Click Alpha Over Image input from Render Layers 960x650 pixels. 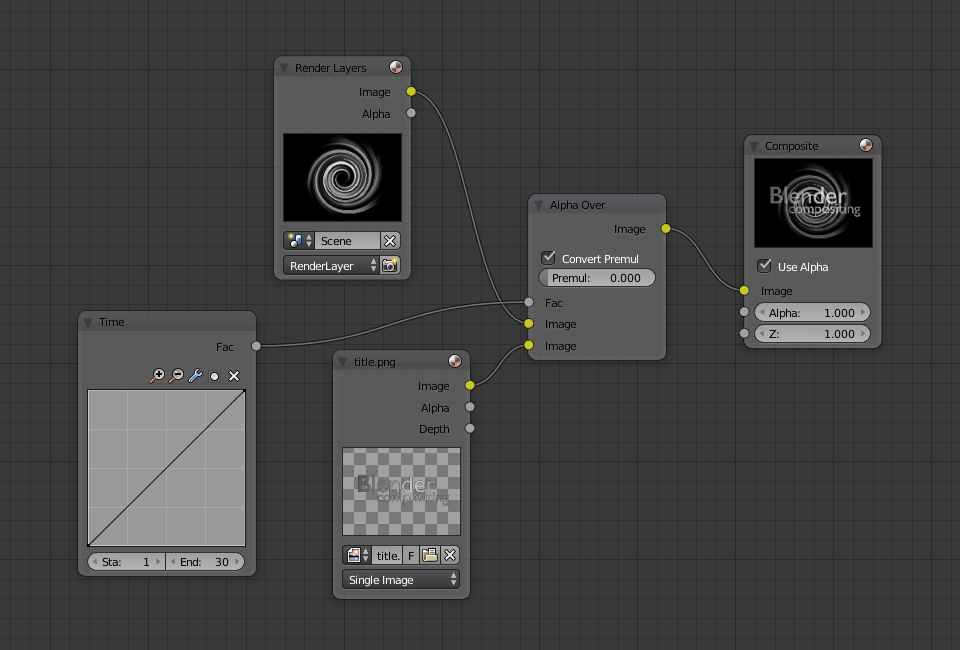pyautogui.click(x=529, y=323)
